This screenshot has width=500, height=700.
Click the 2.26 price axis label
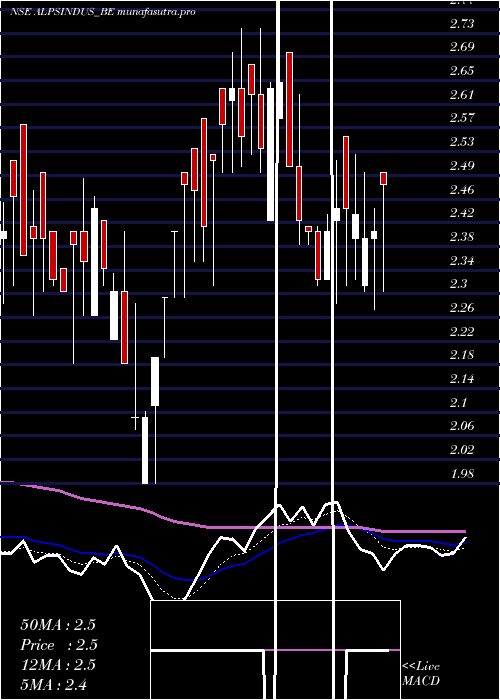pyautogui.click(x=462, y=308)
